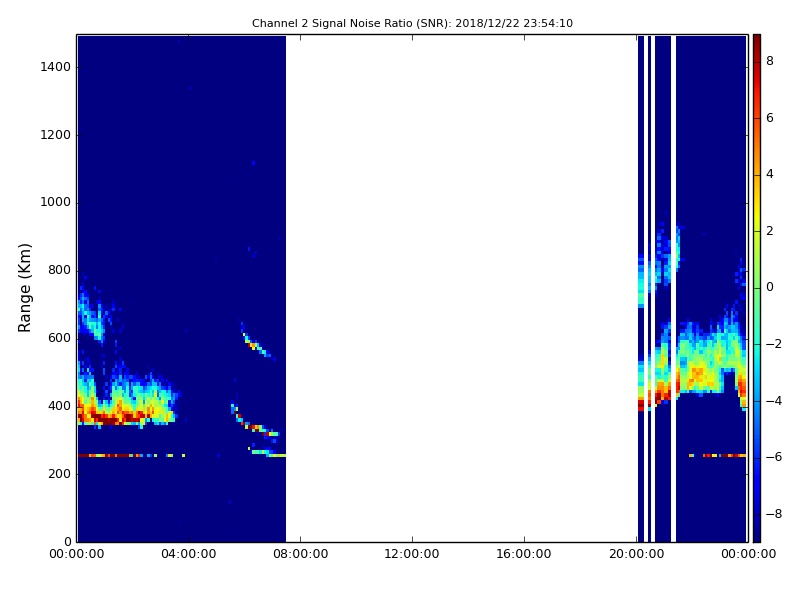This screenshot has width=800, height=600.
Task: Click the 'Range (Km)' y-axis label
Action: [x=24, y=288]
